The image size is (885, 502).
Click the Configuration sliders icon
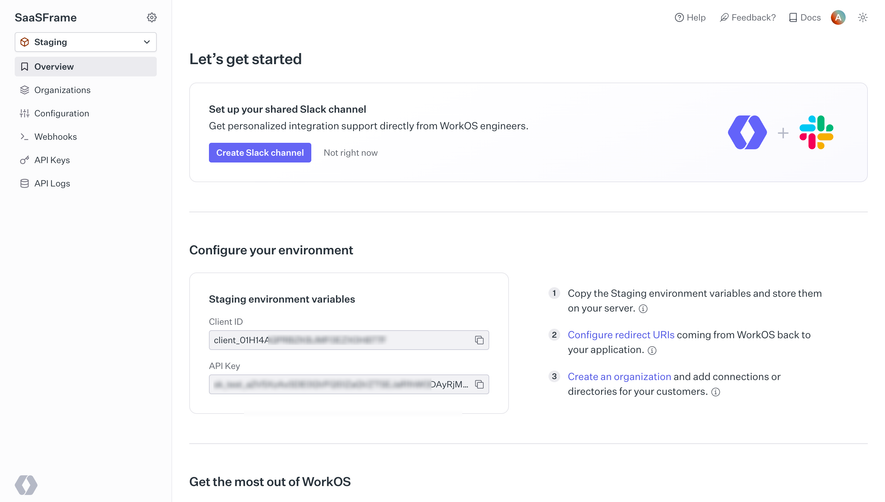(24, 114)
